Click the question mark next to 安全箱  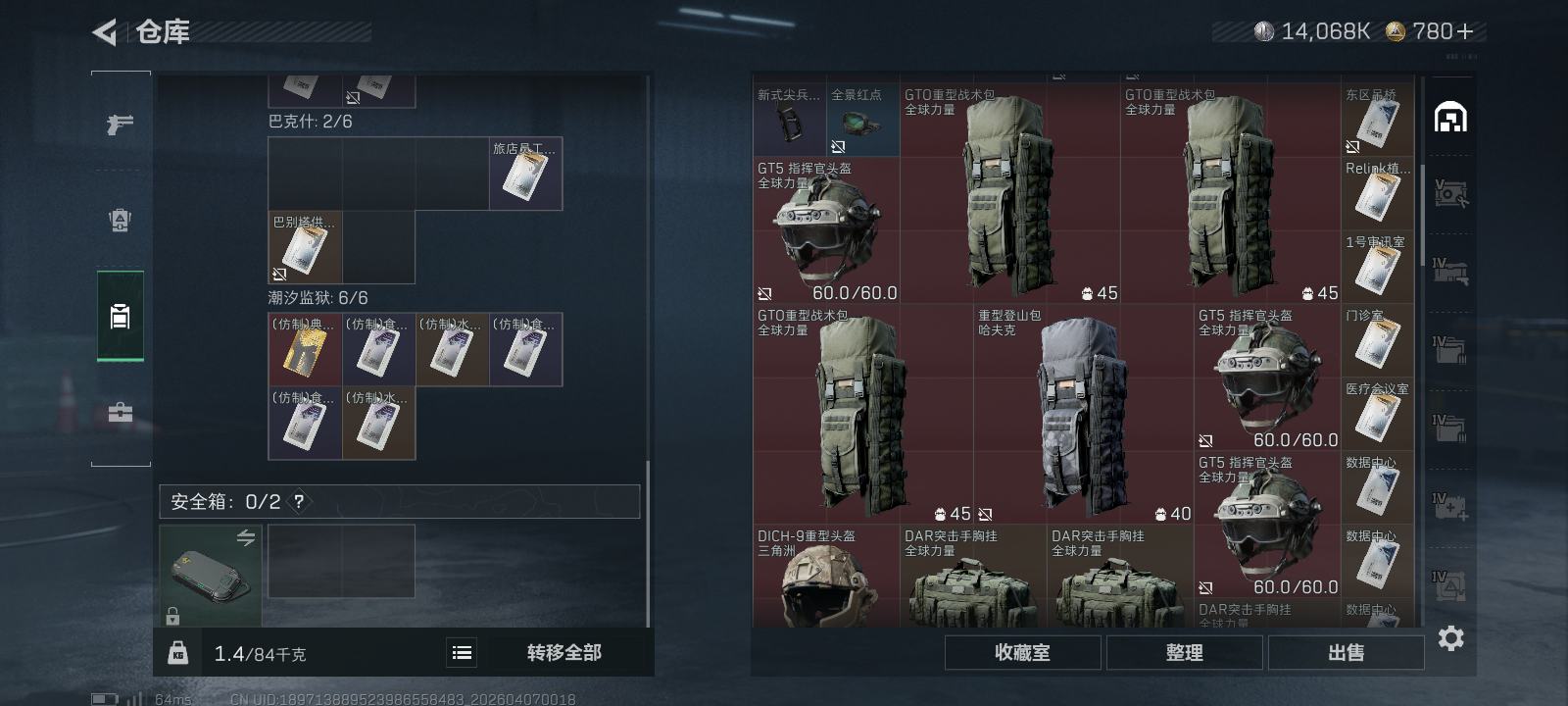point(299,501)
